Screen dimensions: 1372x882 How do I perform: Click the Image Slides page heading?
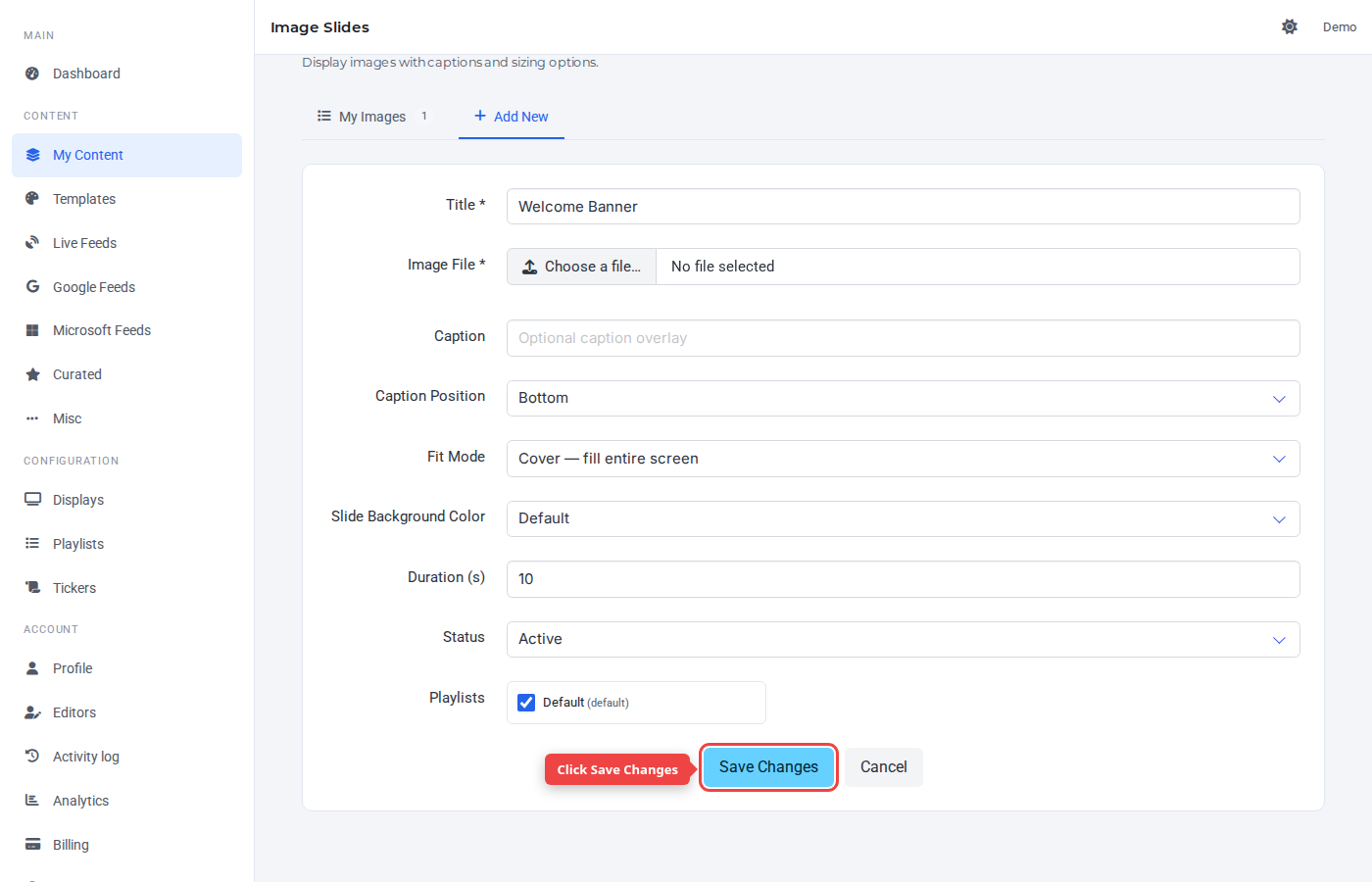click(x=319, y=27)
